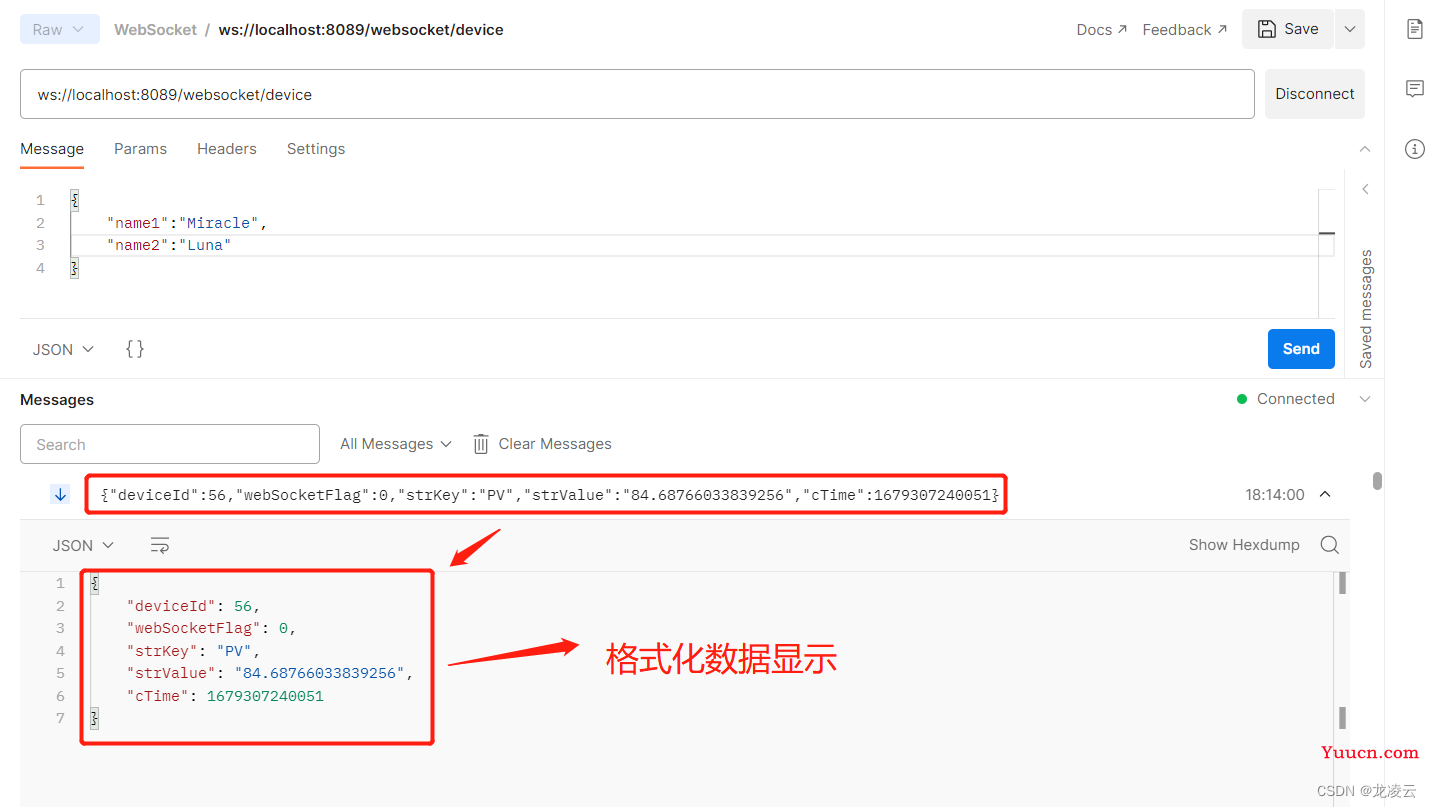Save the WebSocket request
The height and width of the screenshot is (807, 1431).
click(1288, 29)
